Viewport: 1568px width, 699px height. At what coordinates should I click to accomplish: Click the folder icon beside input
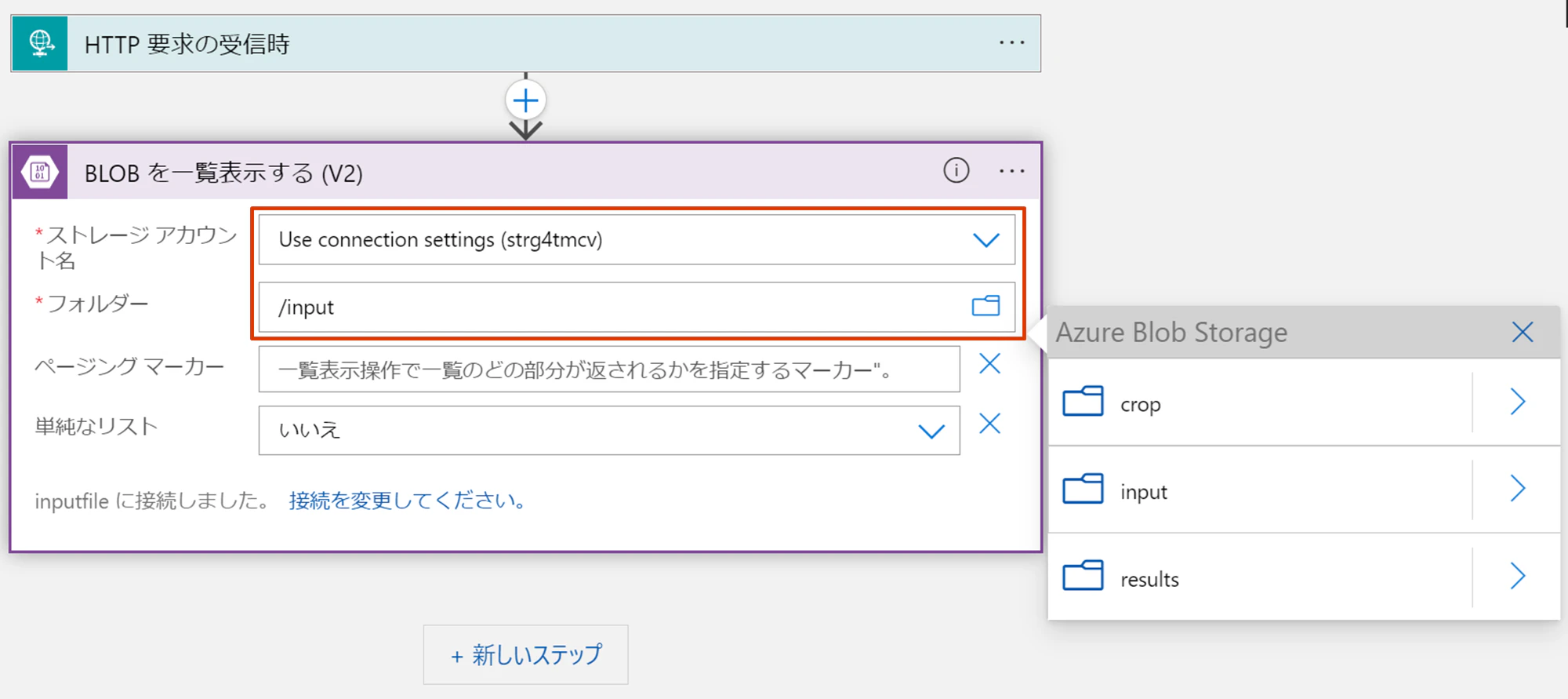pyautogui.click(x=1083, y=489)
